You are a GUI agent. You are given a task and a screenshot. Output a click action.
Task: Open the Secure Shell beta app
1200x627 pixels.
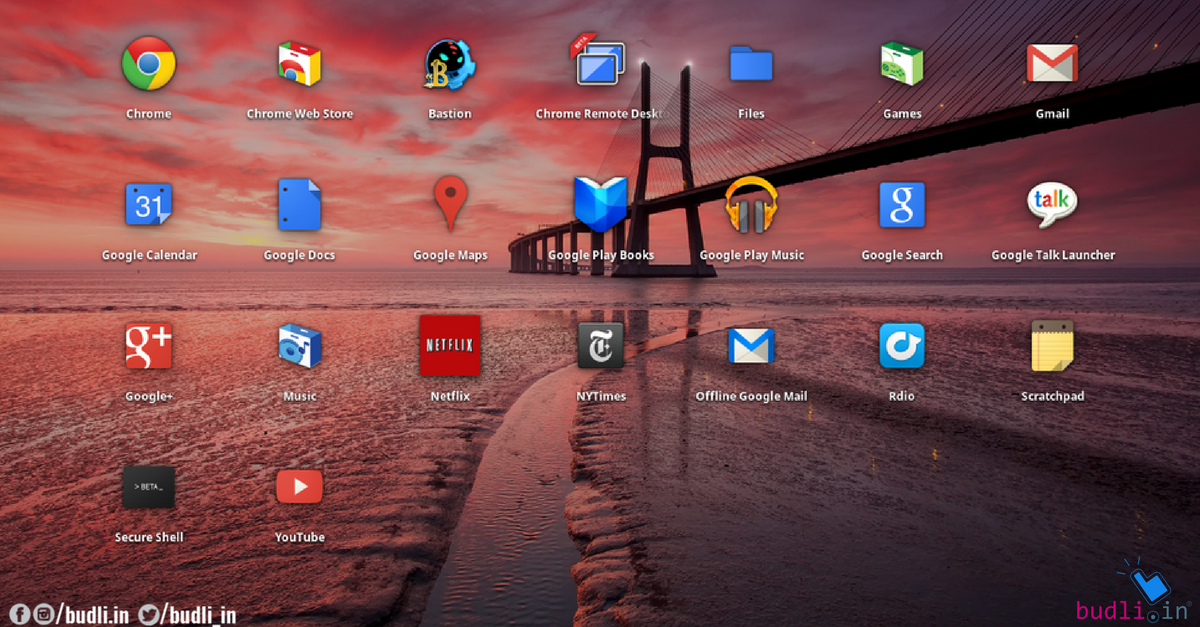pos(148,486)
